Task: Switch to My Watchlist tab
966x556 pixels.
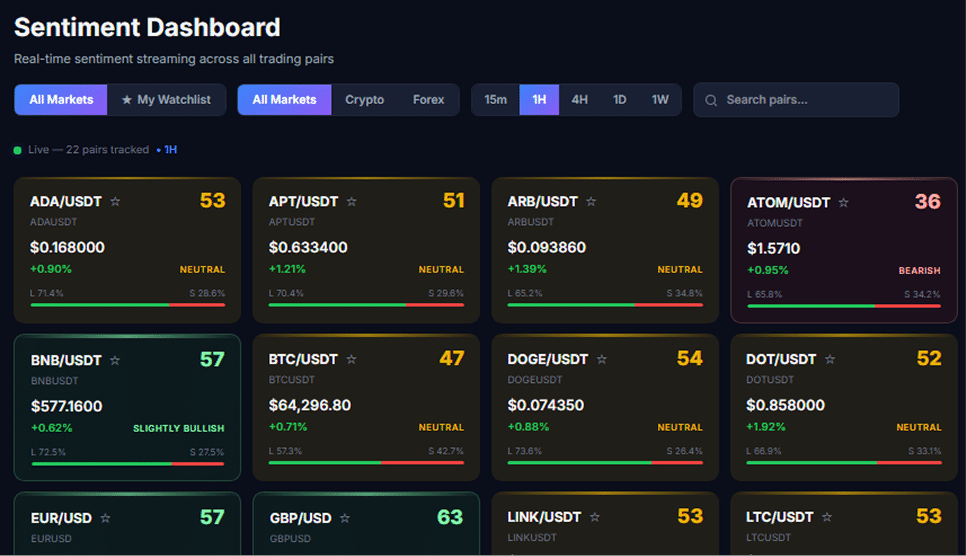Action: 166,100
